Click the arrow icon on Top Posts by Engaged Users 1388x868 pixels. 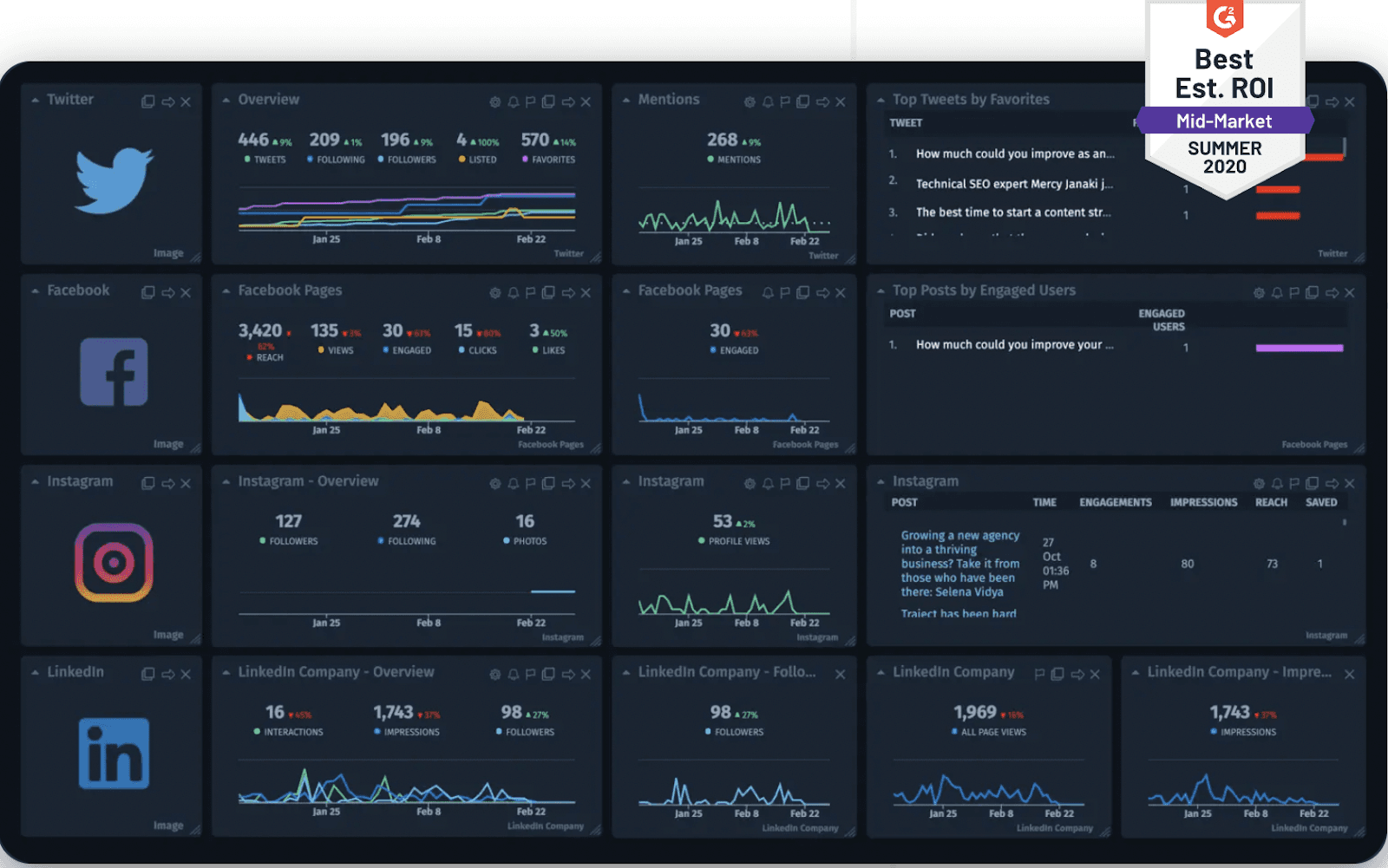1332,293
